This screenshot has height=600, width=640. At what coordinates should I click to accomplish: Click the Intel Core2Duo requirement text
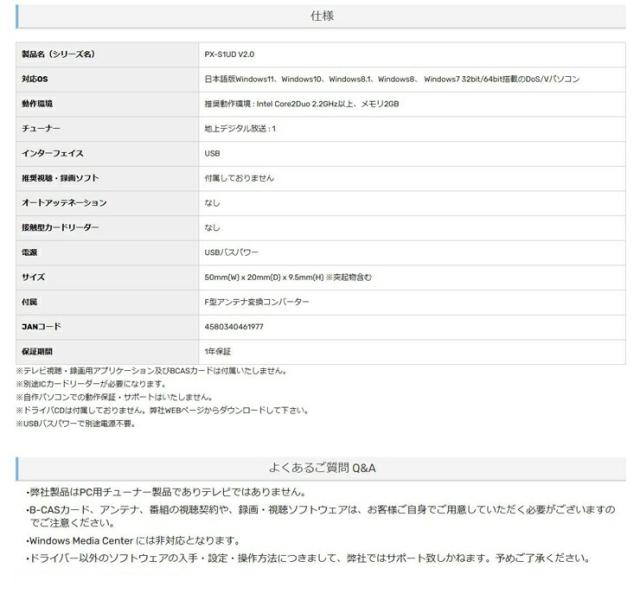pyautogui.click(x=300, y=104)
